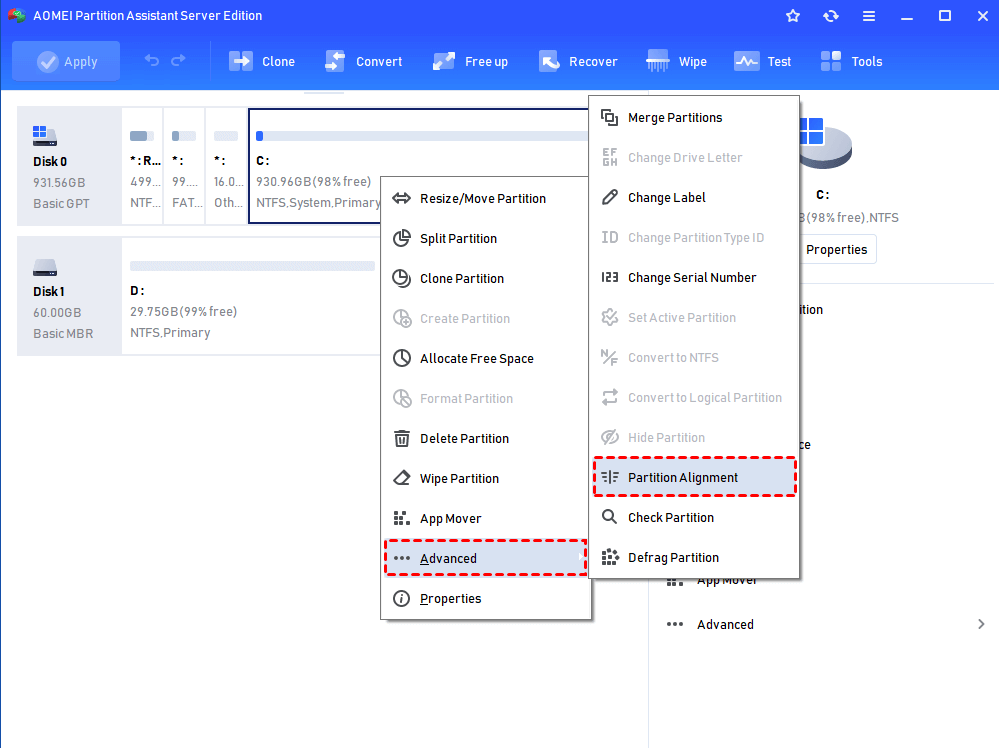Choose Partition Alignment in submenu

coord(694,477)
